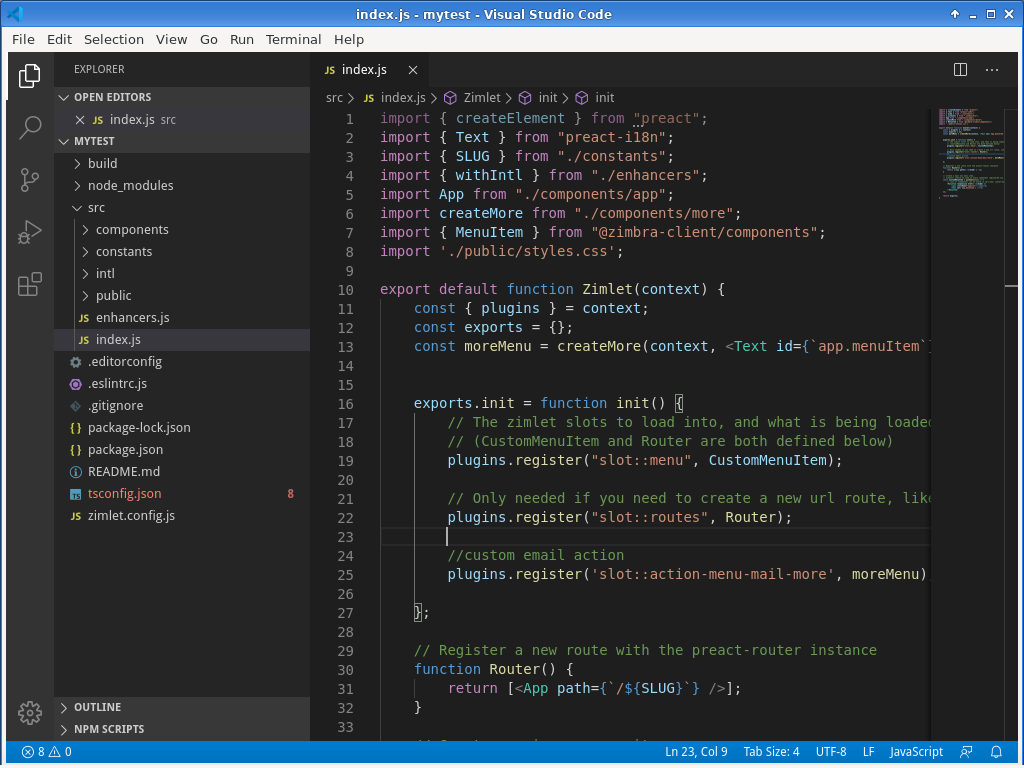Open the Run and Debug view icon
Viewport: 1024px width, 768px height.
29,232
